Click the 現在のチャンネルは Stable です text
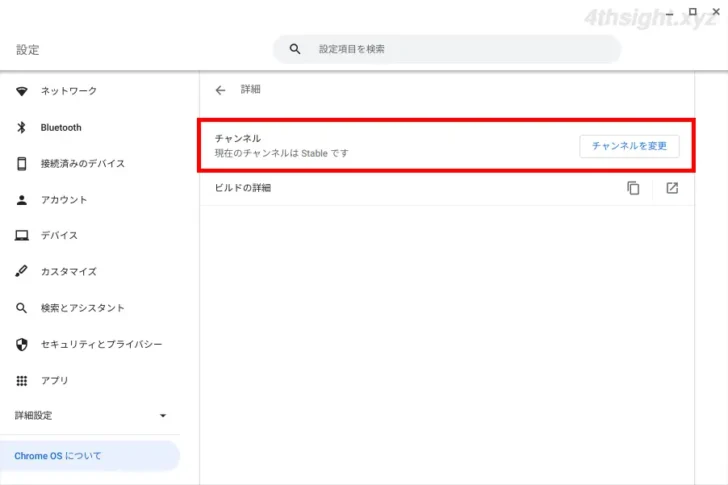Screen dimensions: 728x485 coord(281,153)
